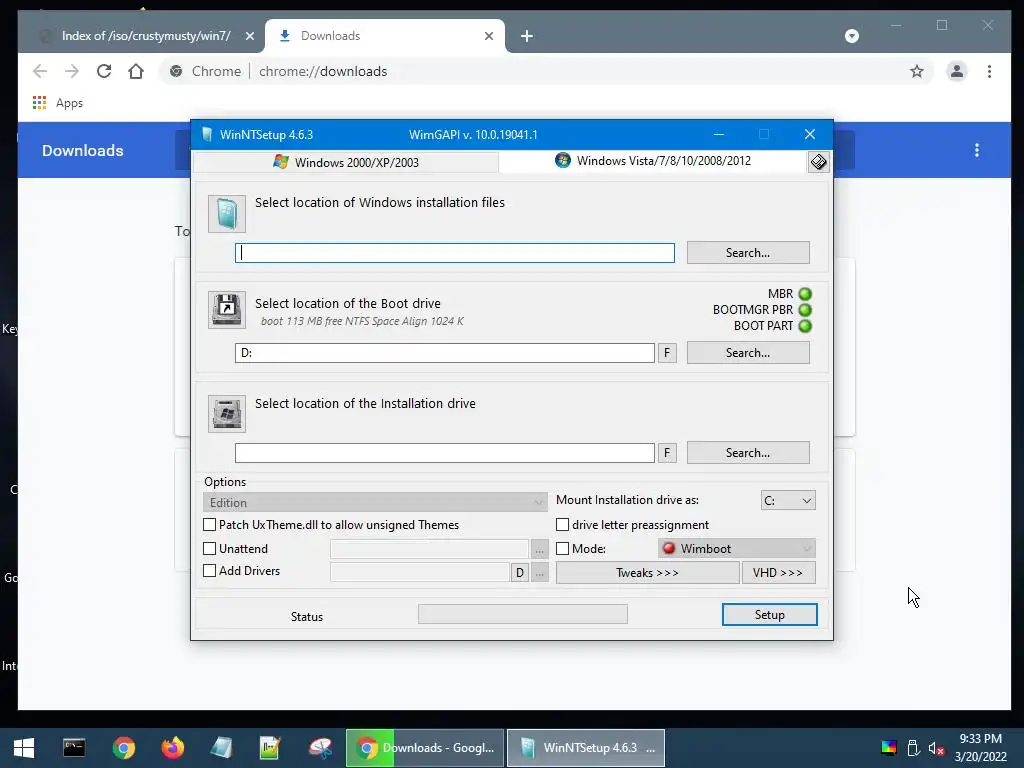
Task: Switch to Windows 2000/XP/2003 tab
Action: [346, 162]
